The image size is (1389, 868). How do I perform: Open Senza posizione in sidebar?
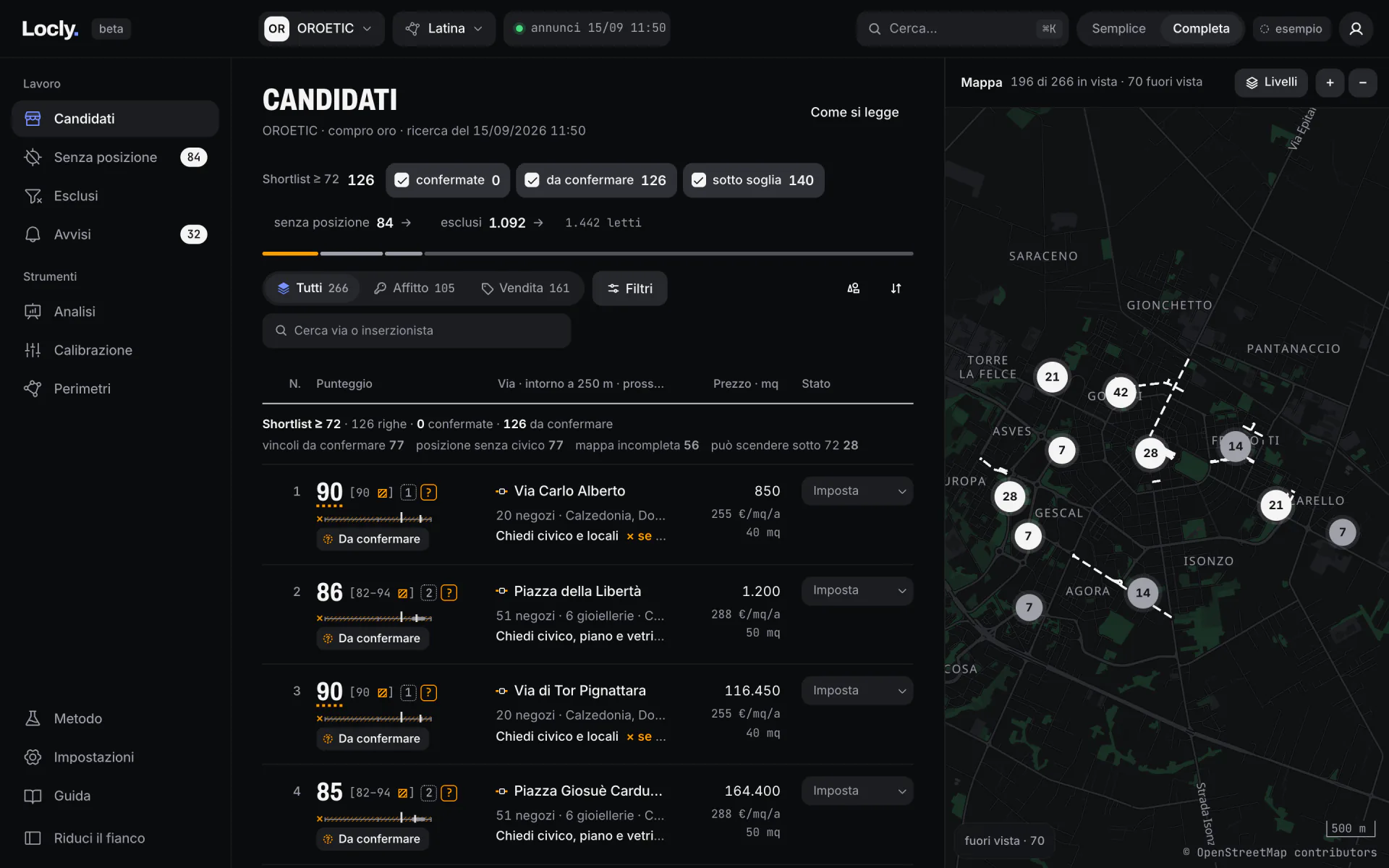(115, 157)
